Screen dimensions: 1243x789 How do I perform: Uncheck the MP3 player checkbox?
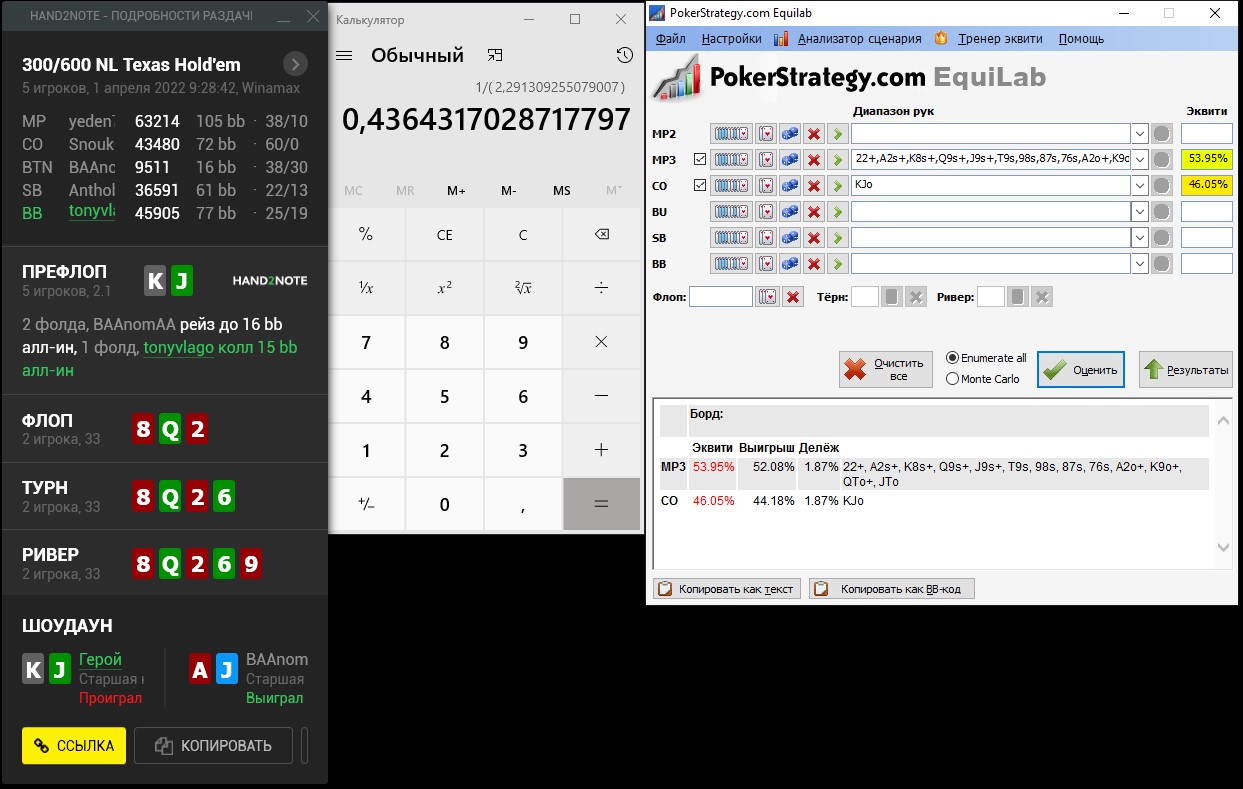click(x=700, y=159)
